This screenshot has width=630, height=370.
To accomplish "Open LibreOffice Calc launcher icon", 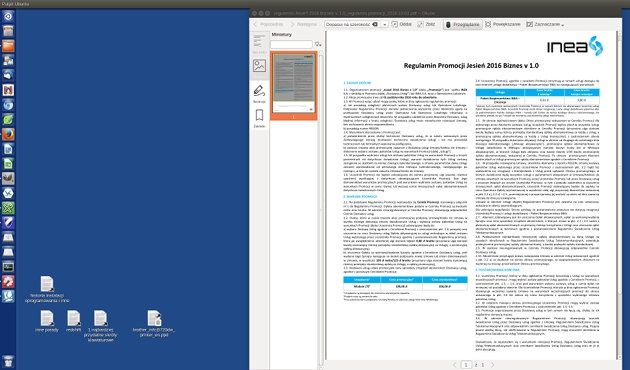I will [8, 164].
